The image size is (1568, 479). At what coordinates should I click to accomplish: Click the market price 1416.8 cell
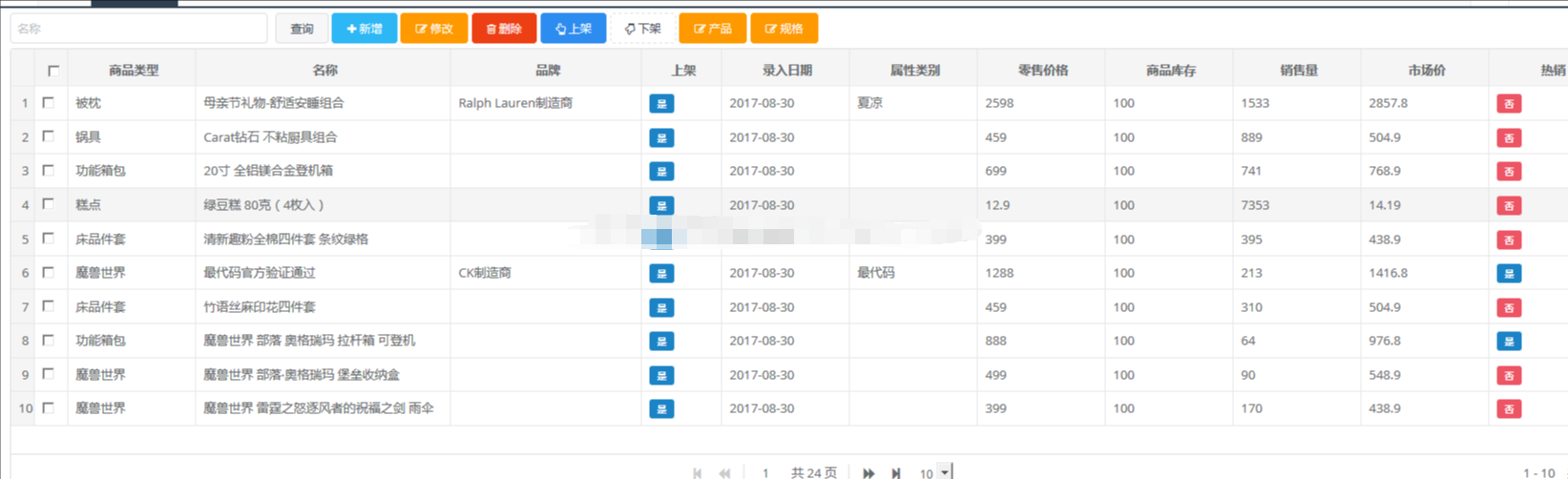coord(1389,273)
